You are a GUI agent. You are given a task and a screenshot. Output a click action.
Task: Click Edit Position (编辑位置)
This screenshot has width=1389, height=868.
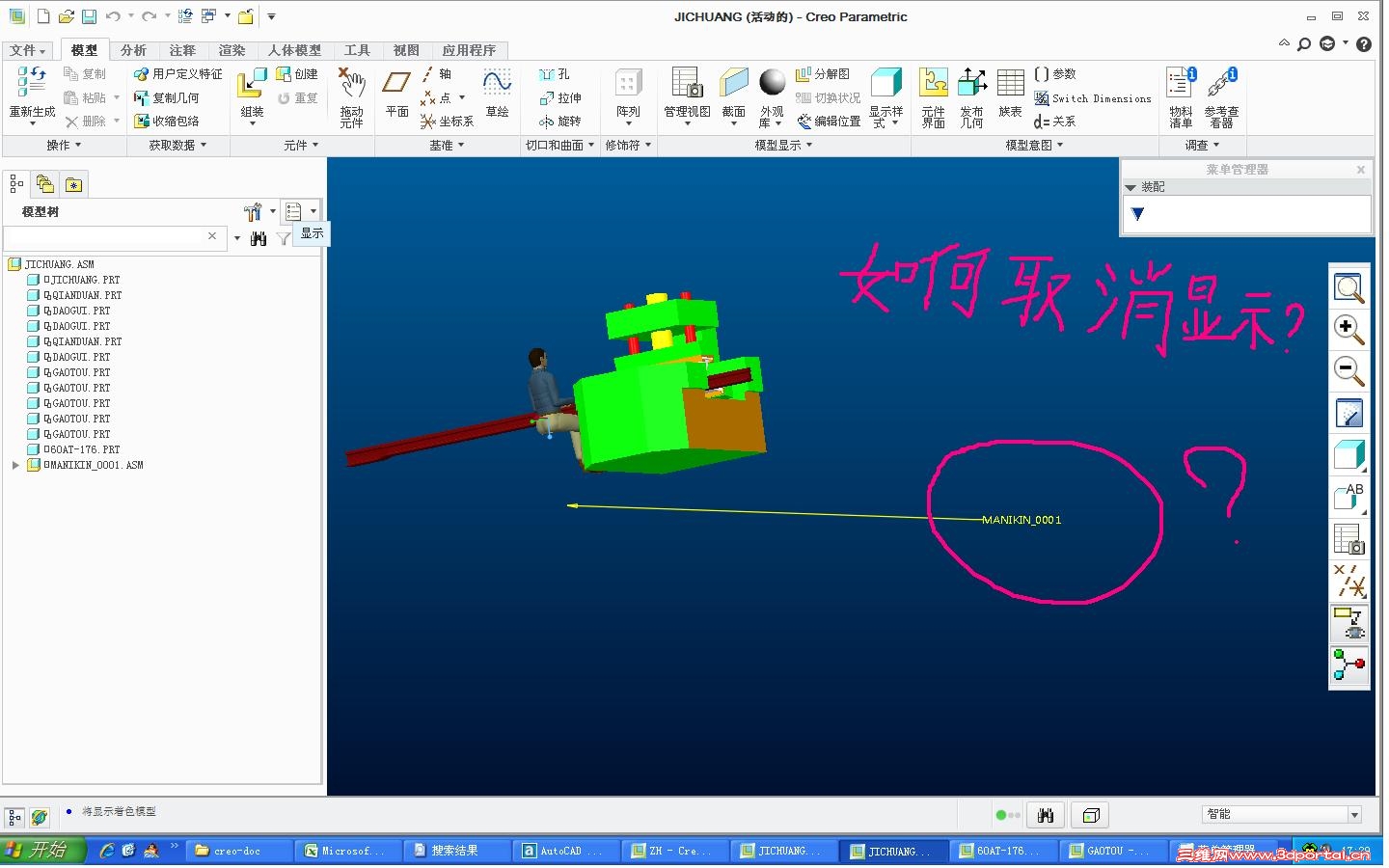(829, 122)
